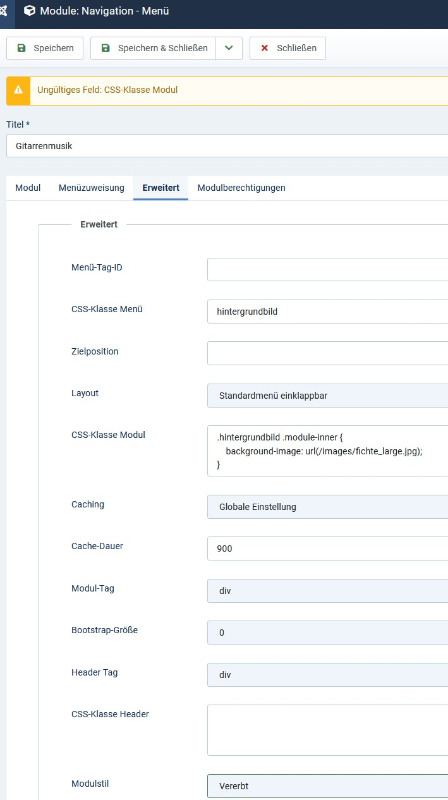Open the Caching dropdown Globale Einstellung
The width and height of the screenshot is (448, 800).
(328, 507)
